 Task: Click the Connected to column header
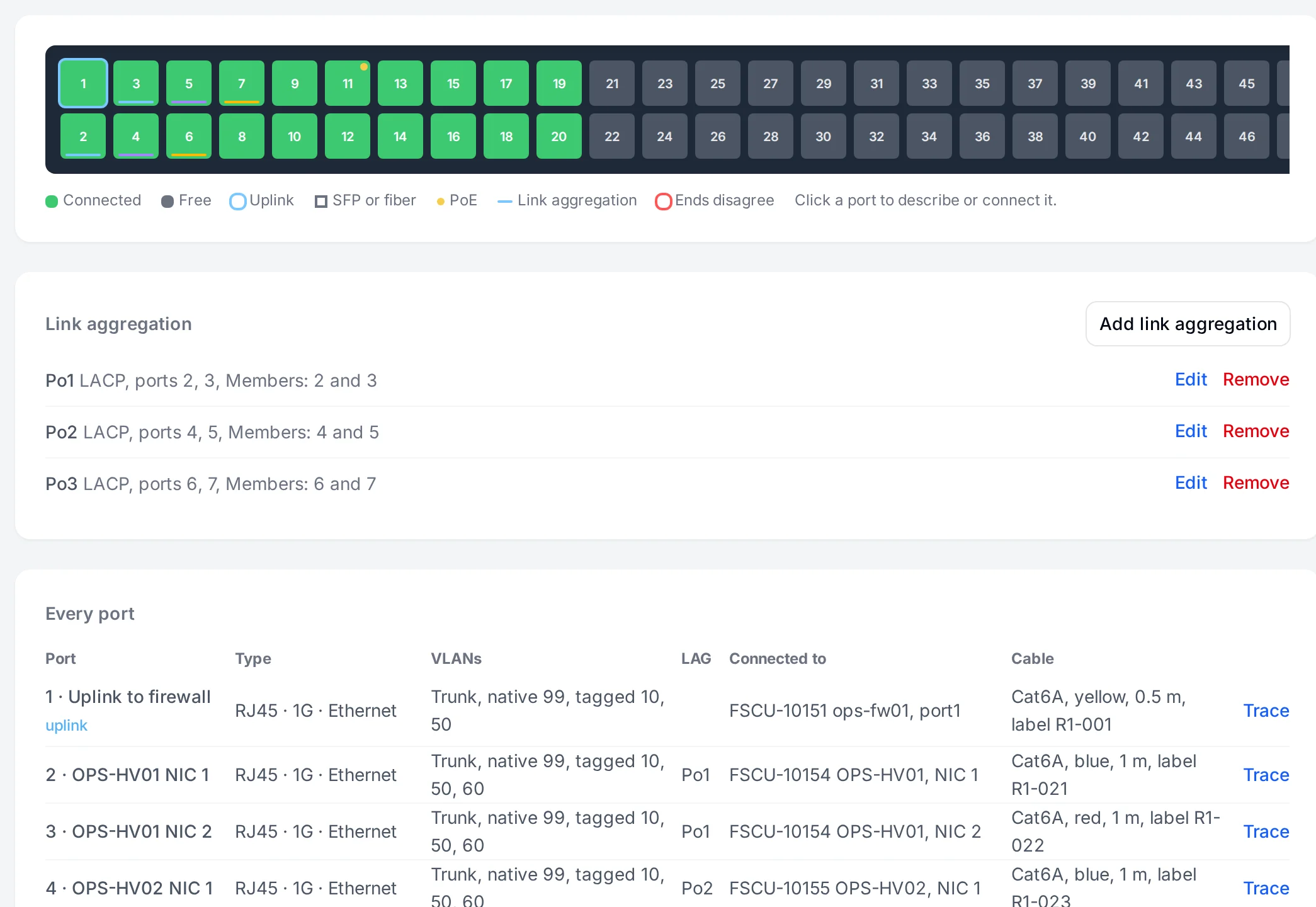pos(778,659)
